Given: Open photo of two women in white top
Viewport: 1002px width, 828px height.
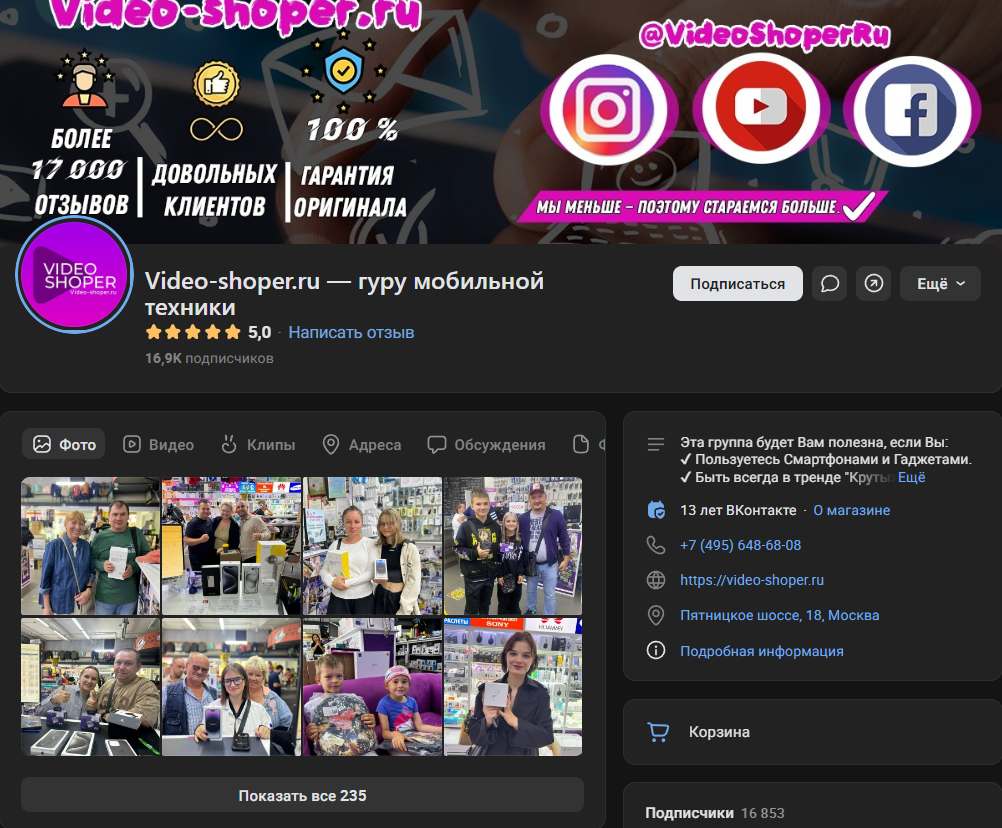Looking at the screenshot, I should [x=372, y=546].
